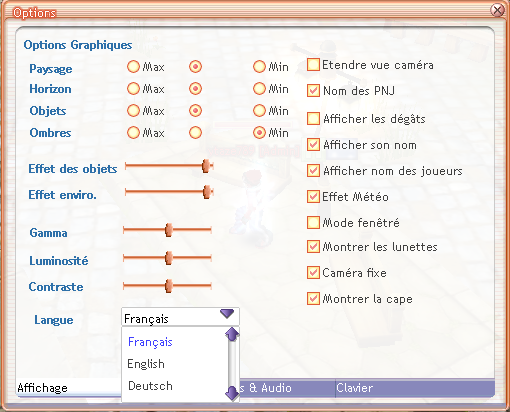Click the Gamma slider handle
The height and width of the screenshot is (412, 510).
click(x=169, y=230)
